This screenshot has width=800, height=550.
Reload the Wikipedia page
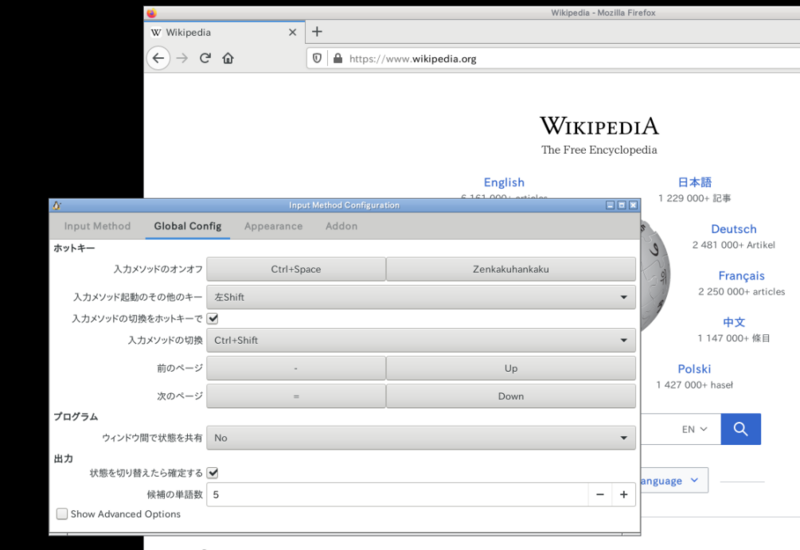205,58
